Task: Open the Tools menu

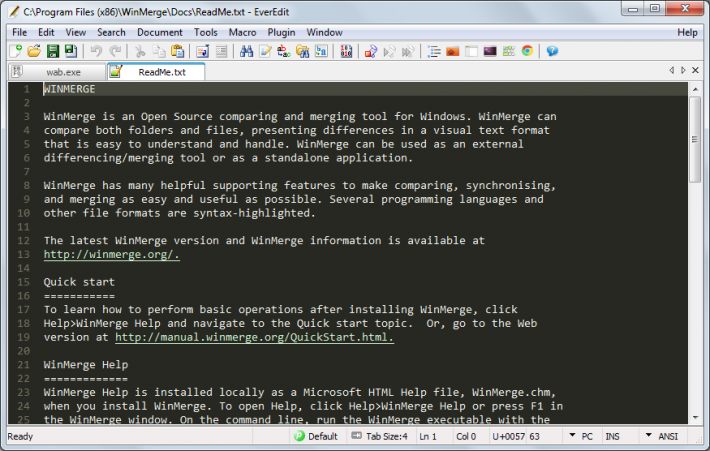Action: click(206, 33)
